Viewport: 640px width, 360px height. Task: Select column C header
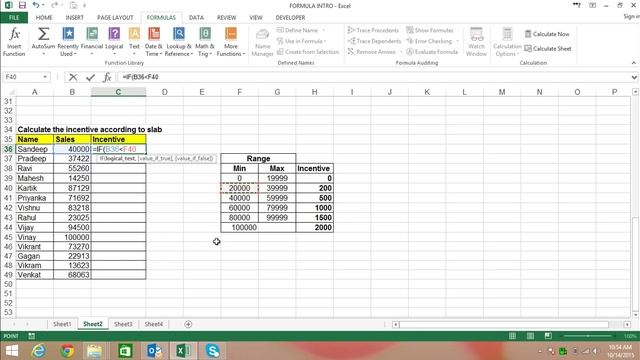click(x=118, y=92)
